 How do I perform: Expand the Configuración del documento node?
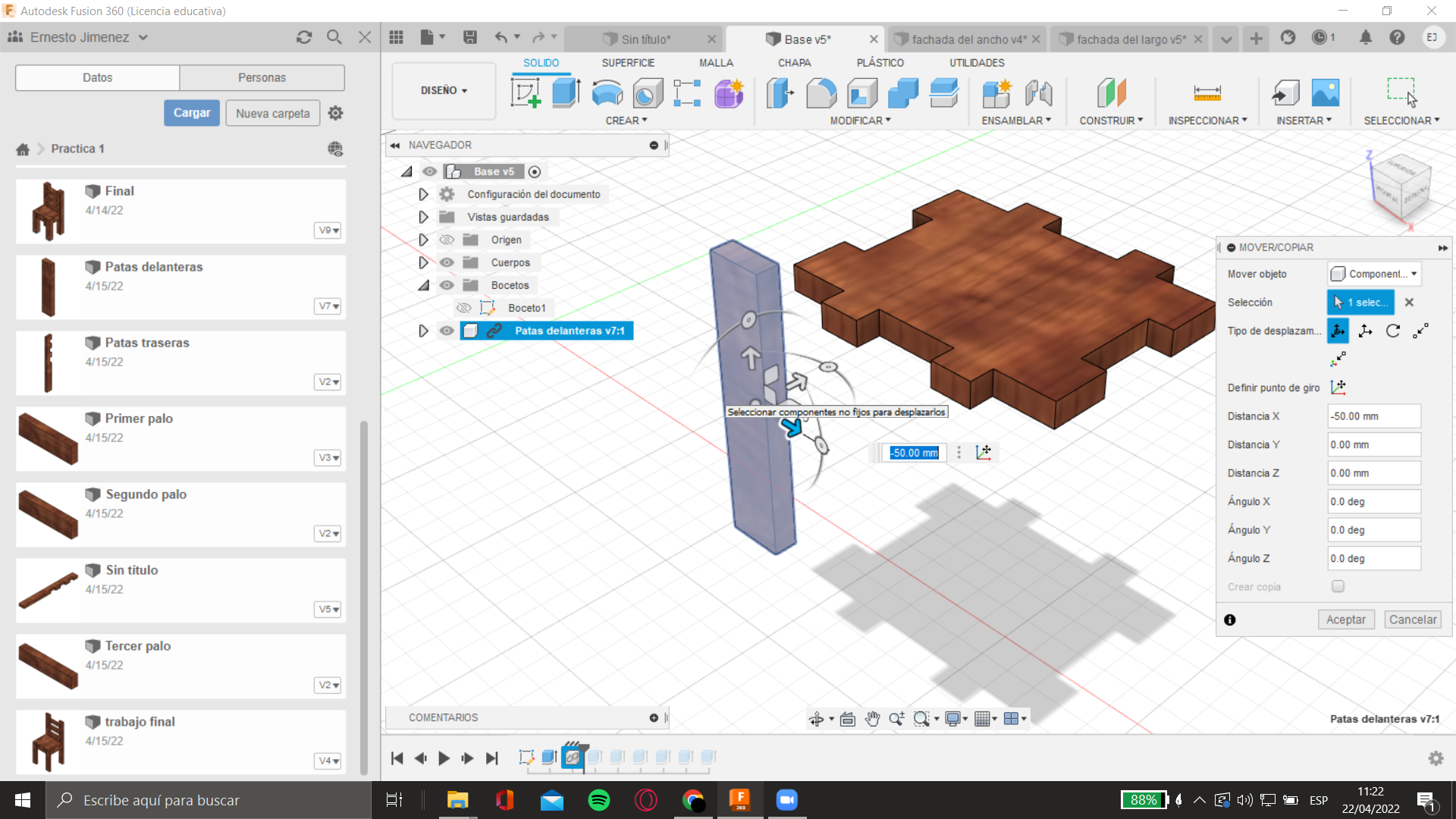click(423, 194)
